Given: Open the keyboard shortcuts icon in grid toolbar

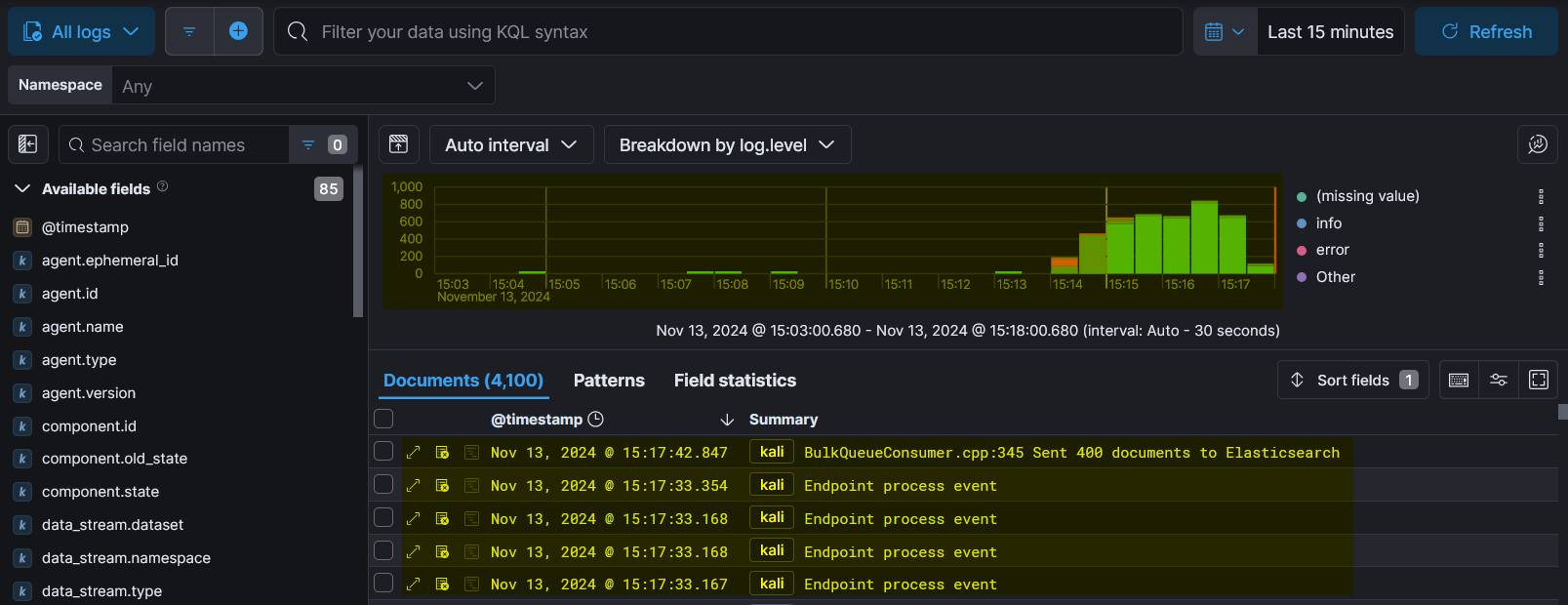Looking at the screenshot, I should click(x=1459, y=380).
